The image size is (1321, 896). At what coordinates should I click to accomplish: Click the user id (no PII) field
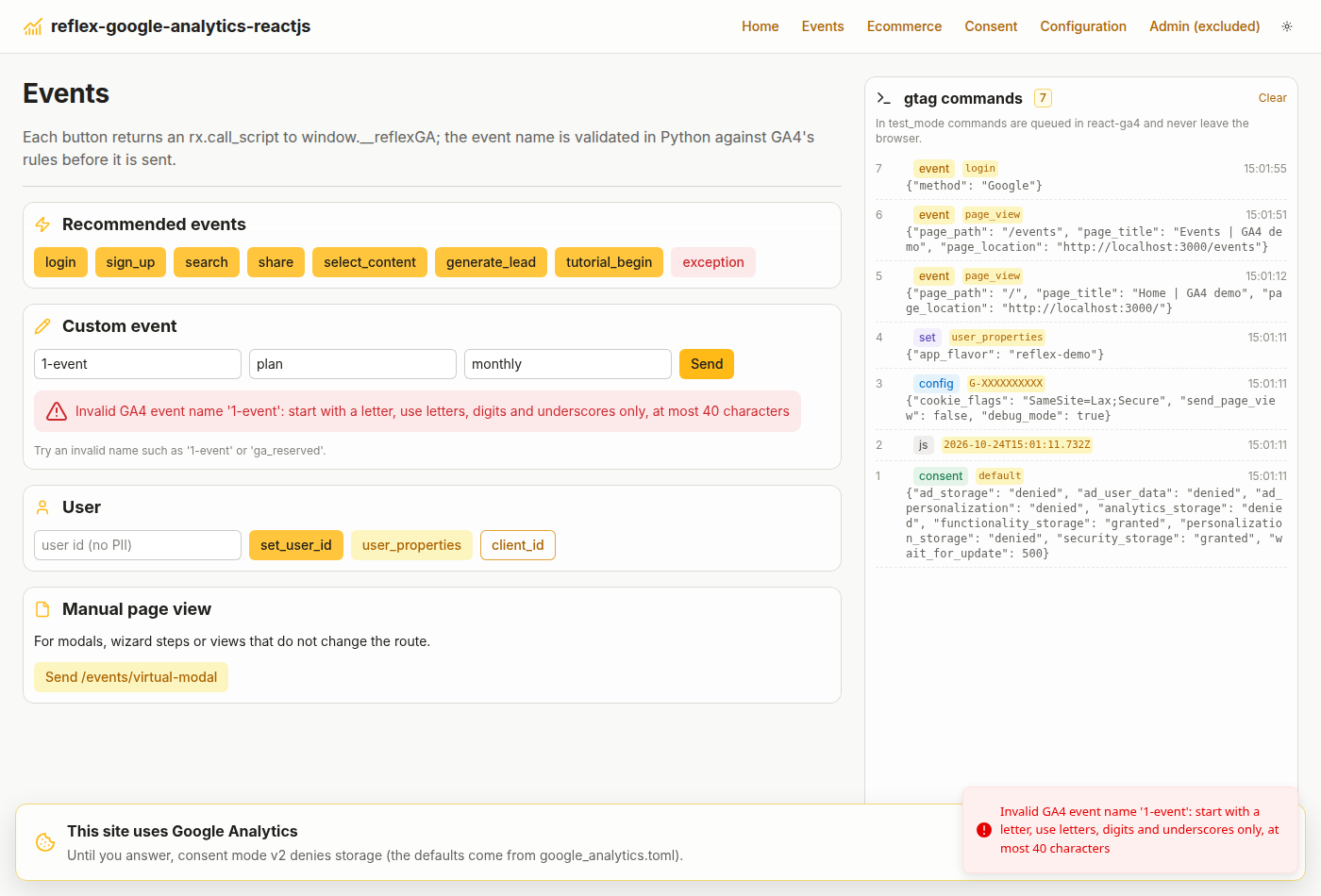coord(138,545)
